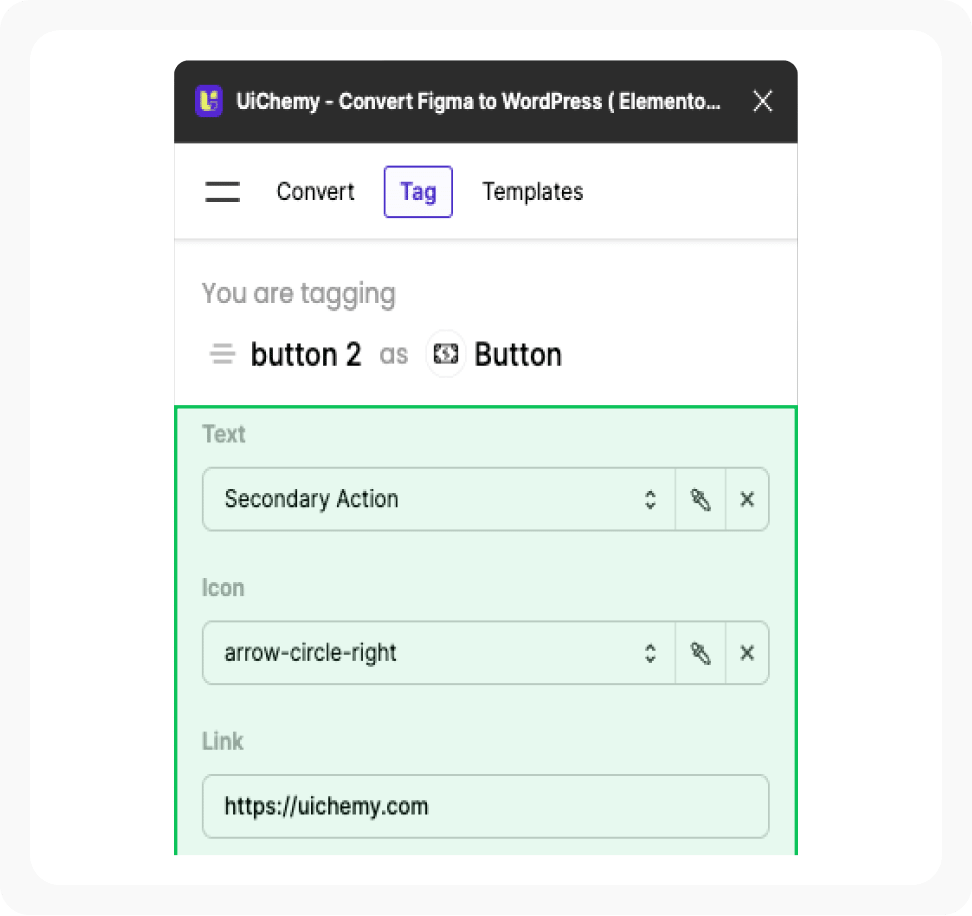
Task: Click the UiChemy logo in title bar
Action: [x=209, y=101]
